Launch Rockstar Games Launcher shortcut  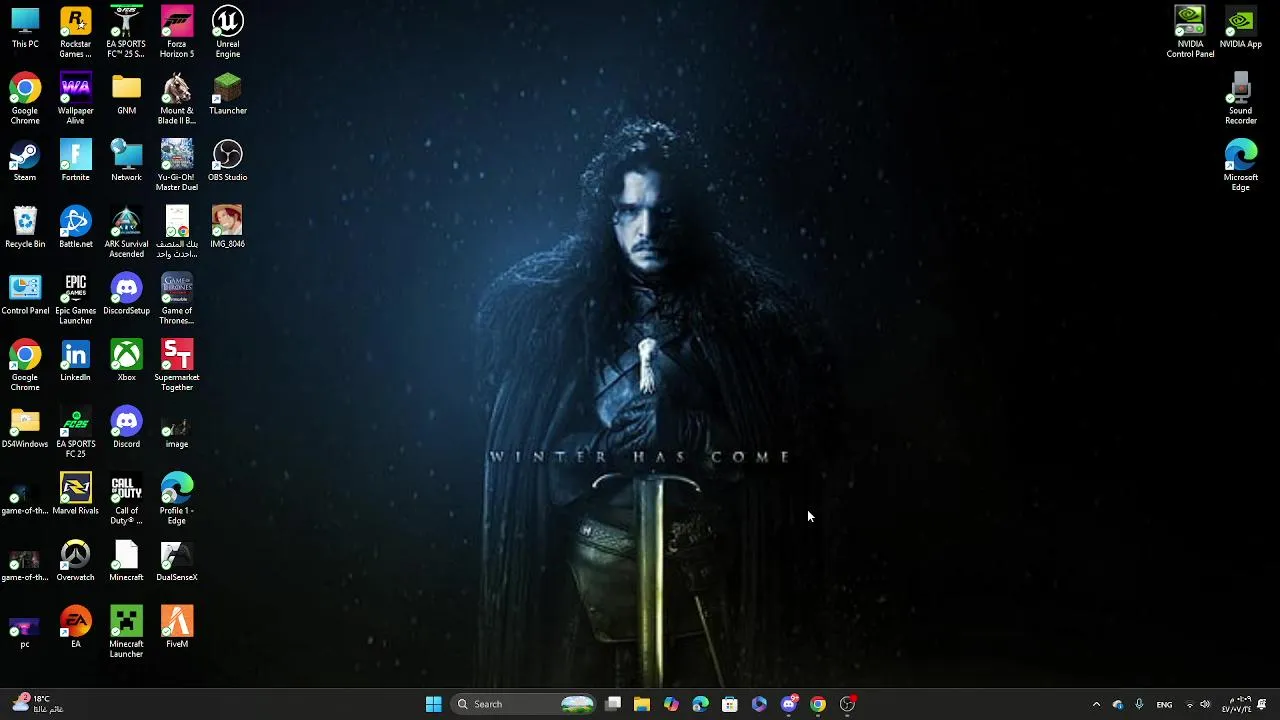tap(75, 32)
